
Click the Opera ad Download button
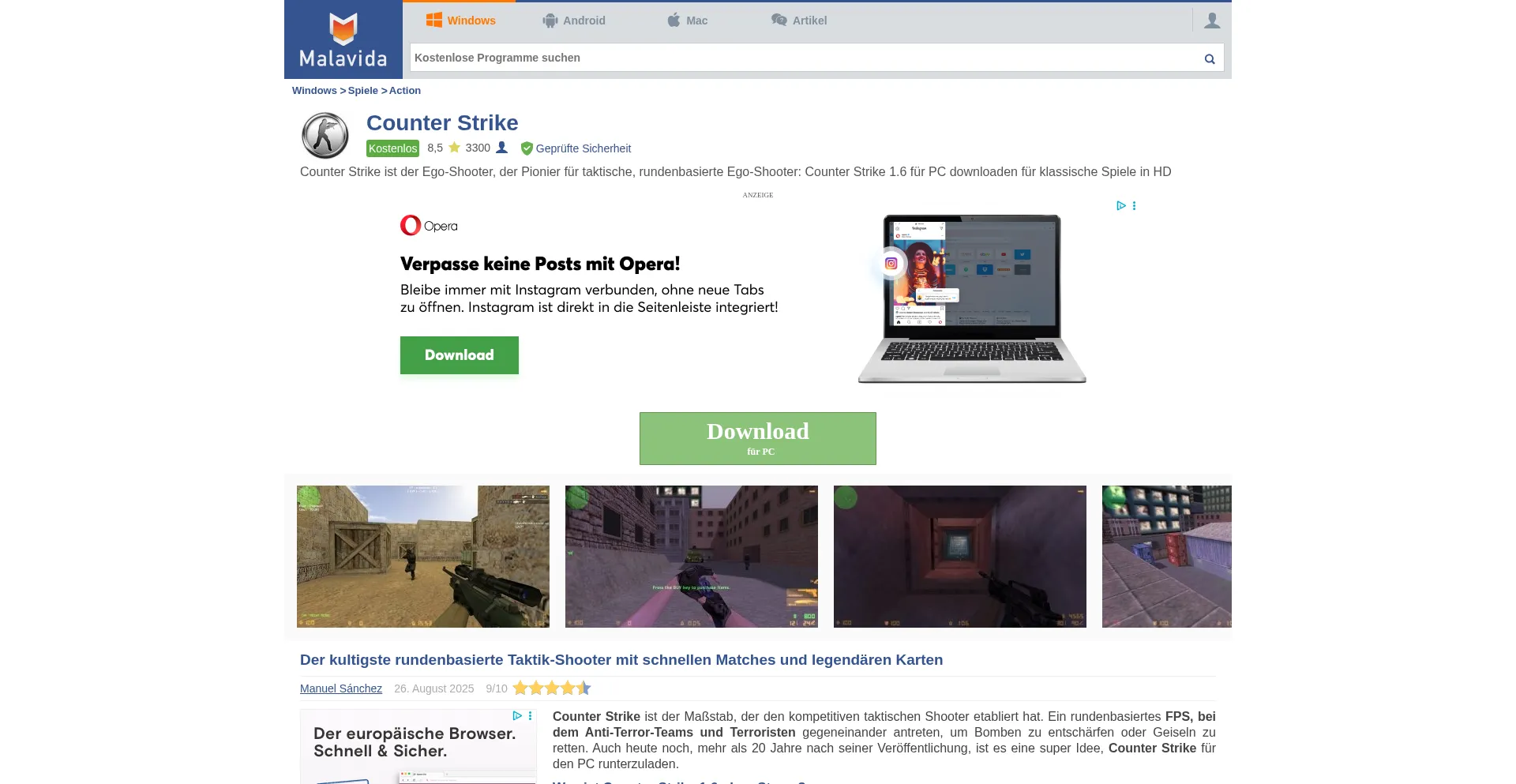[x=460, y=355]
